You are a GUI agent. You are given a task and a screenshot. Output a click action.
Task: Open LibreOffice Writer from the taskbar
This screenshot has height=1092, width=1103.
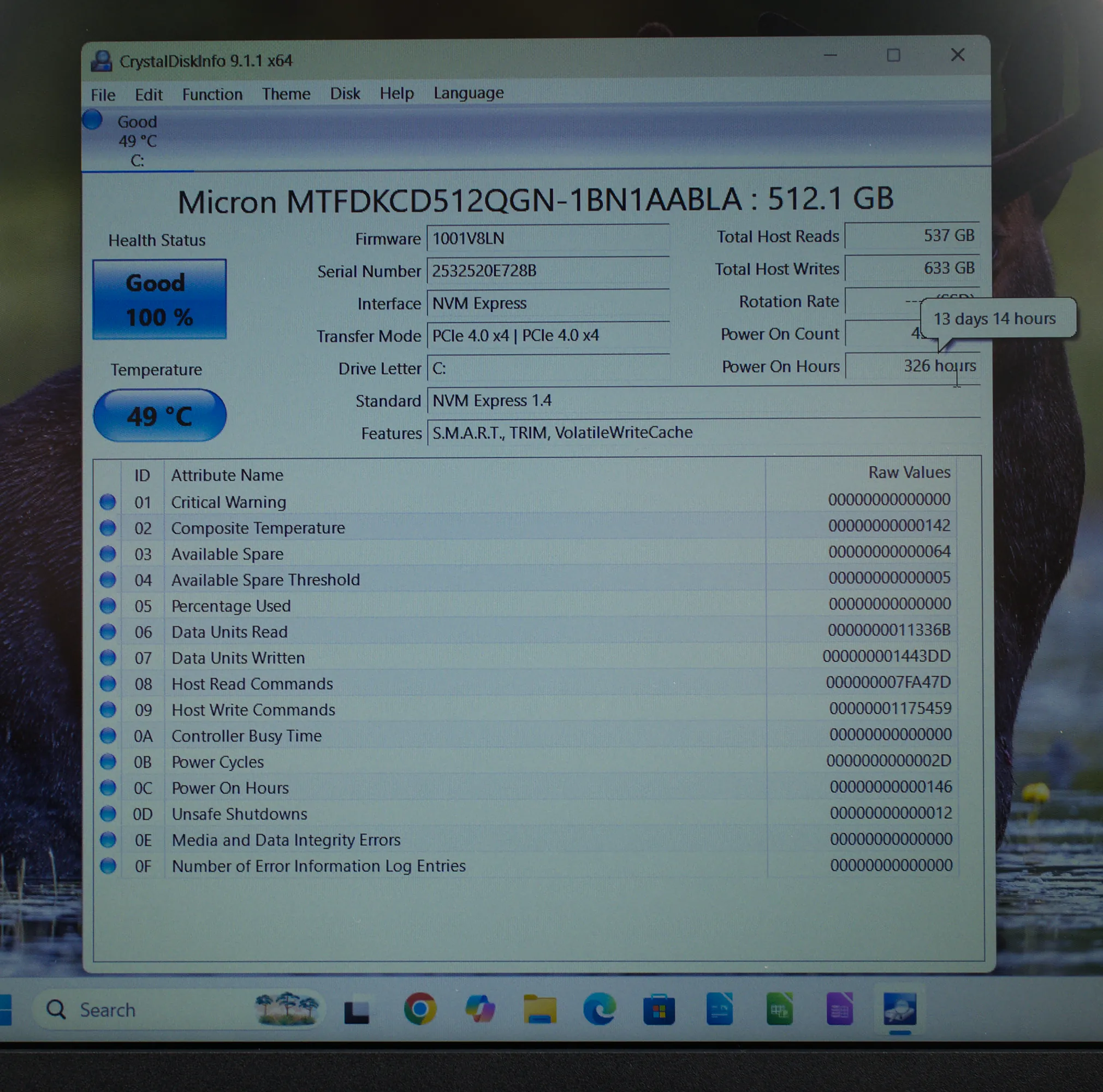(719, 1009)
